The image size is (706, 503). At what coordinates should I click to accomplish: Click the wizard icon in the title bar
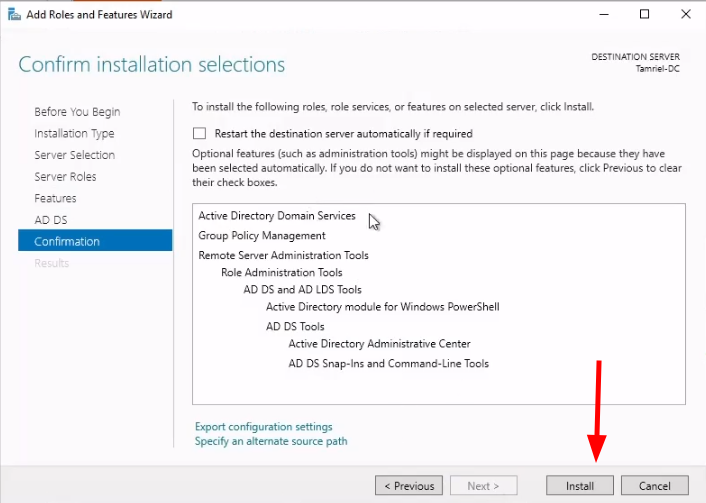coord(12,15)
